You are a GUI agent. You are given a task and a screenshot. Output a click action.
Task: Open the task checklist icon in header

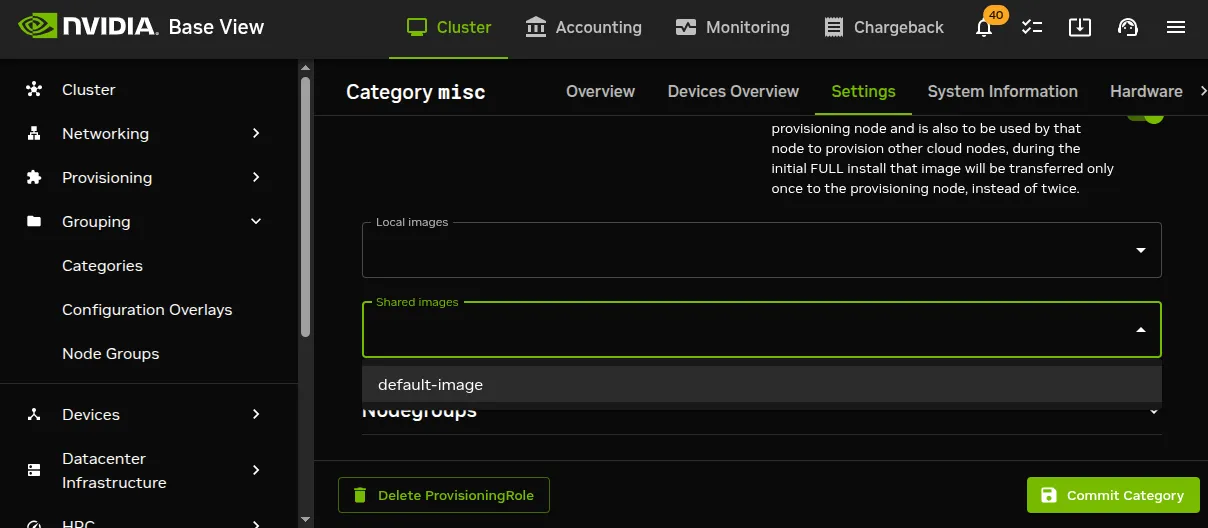(1032, 28)
